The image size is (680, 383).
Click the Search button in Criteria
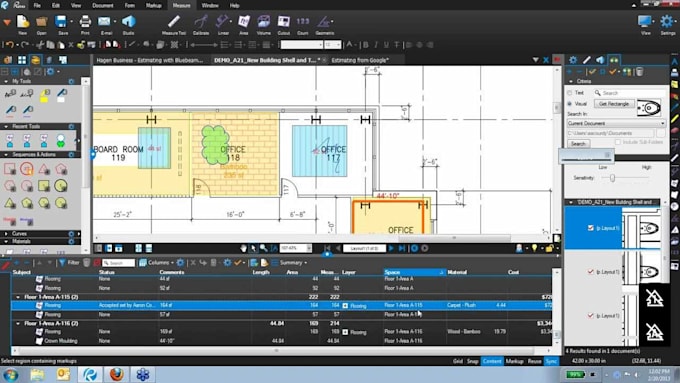578,144
